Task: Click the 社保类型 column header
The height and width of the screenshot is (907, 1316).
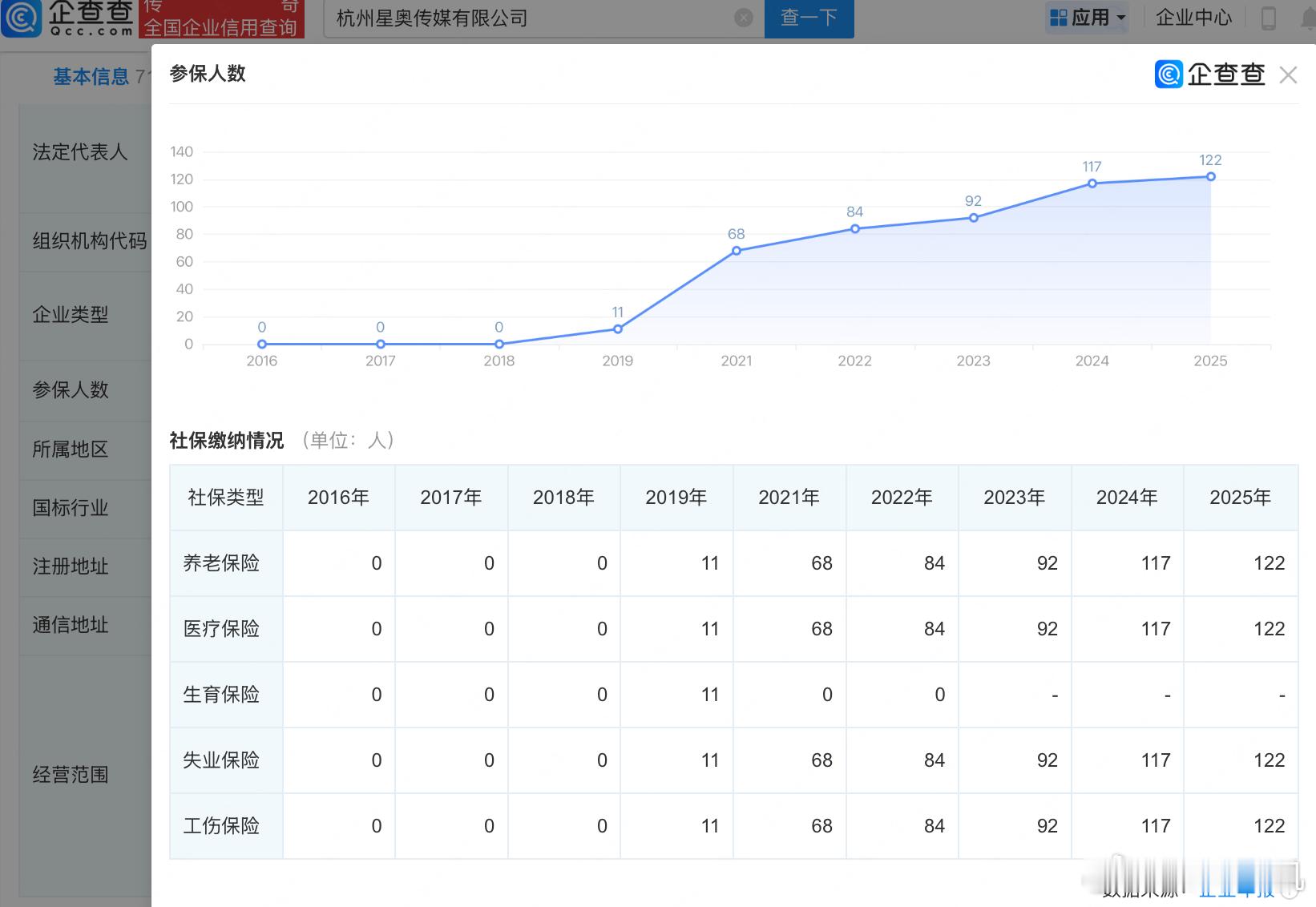Action: [226, 498]
